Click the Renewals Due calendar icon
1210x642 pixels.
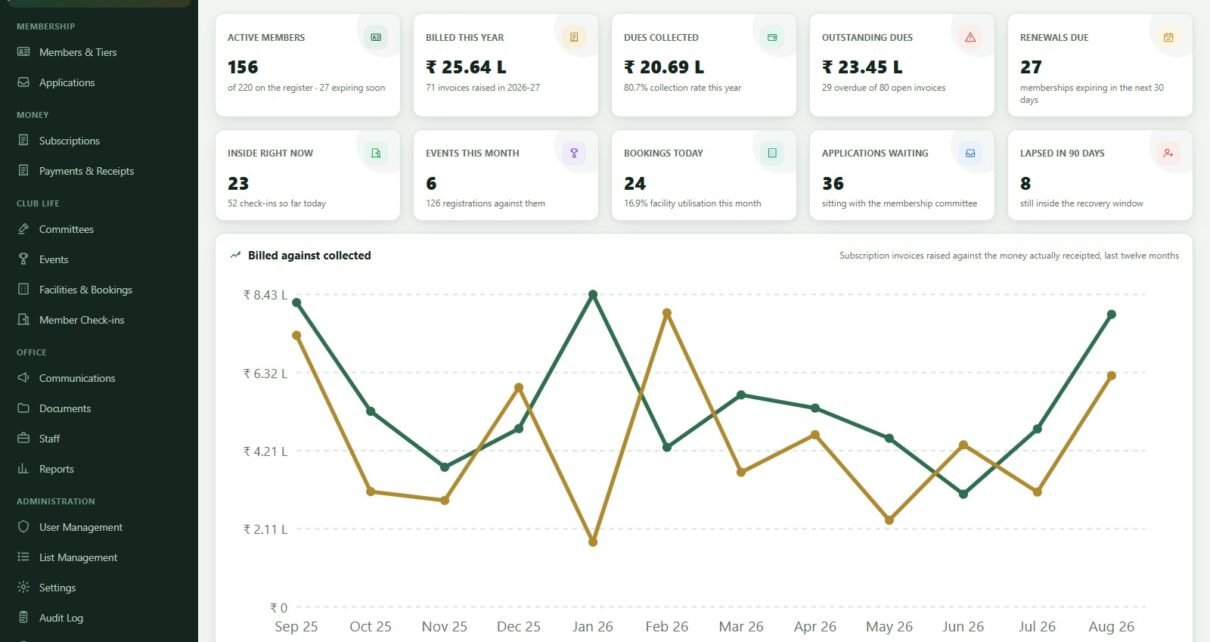pyautogui.click(x=1168, y=37)
